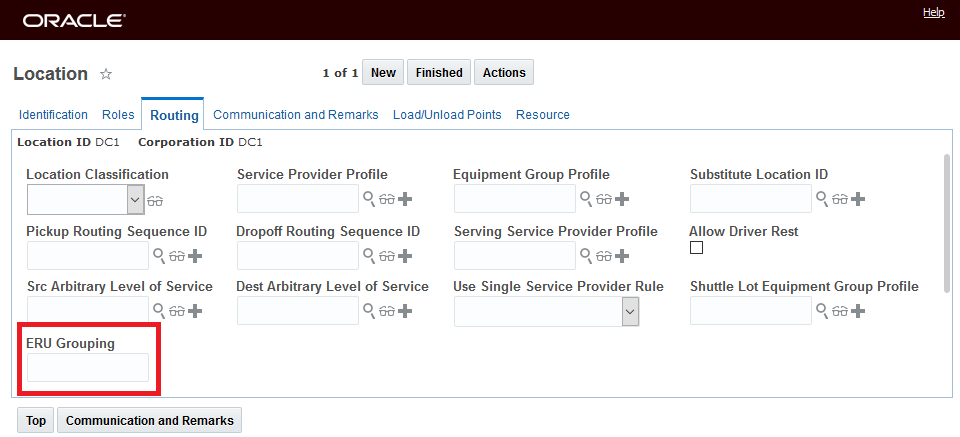Add new Substitute Location ID with plus icon
The width and height of the screenshot is (960, 437).
[x=857, y=199]
